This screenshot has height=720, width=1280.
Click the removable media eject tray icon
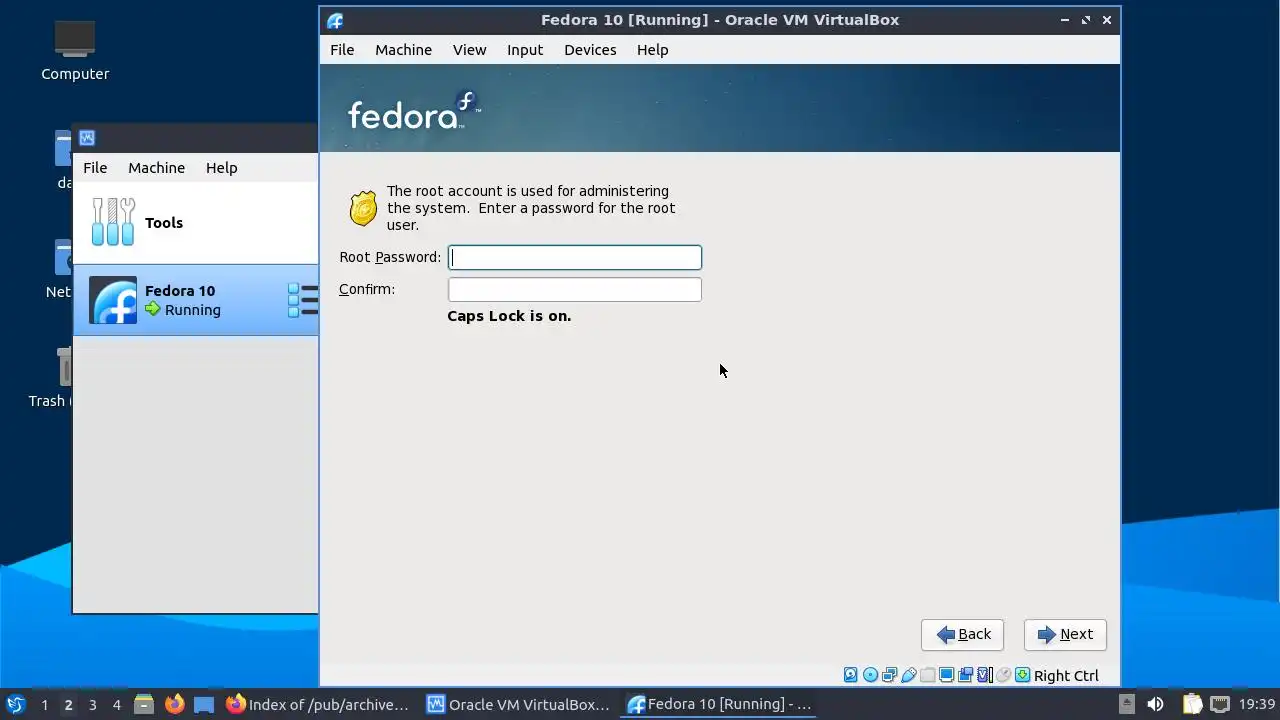click(x=1126, y=704)
